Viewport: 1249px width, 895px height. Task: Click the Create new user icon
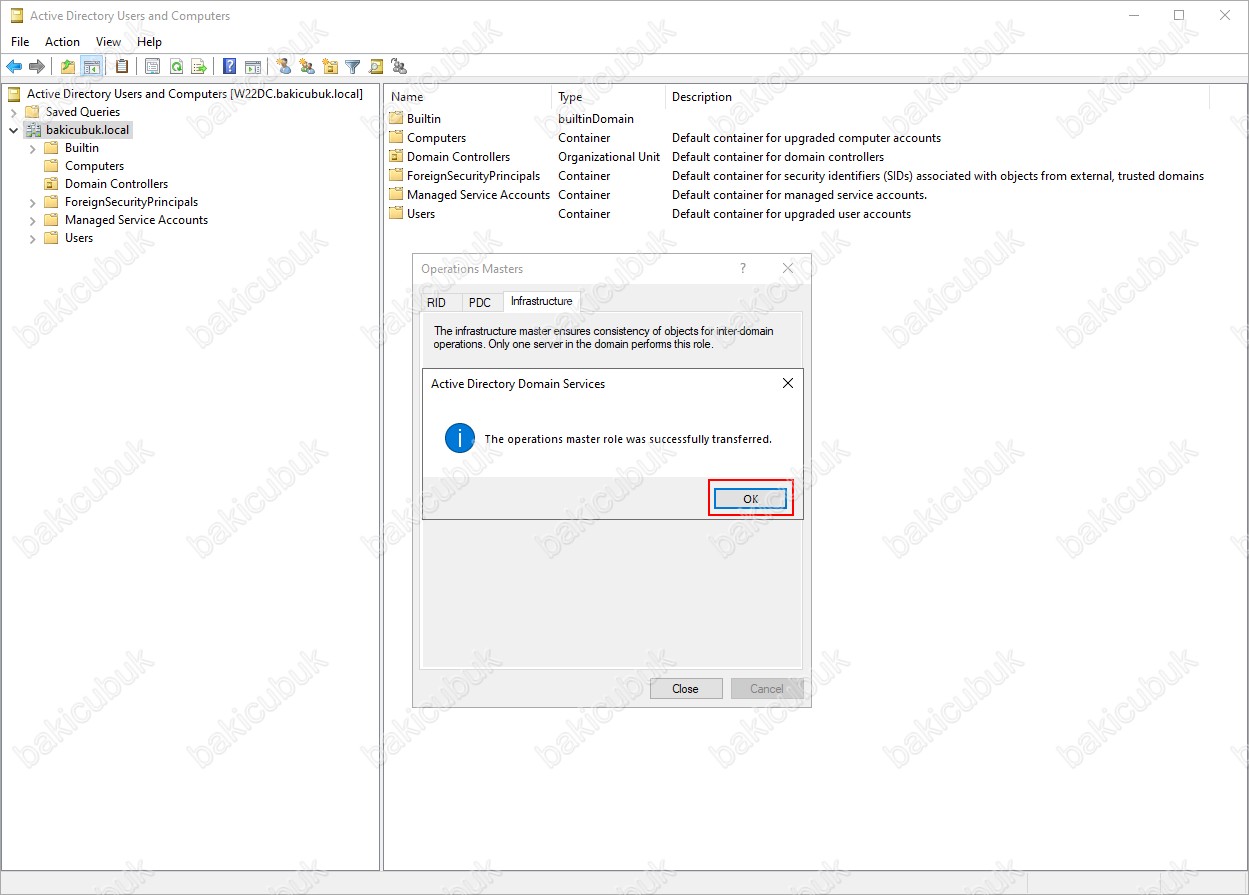[284, 67]
